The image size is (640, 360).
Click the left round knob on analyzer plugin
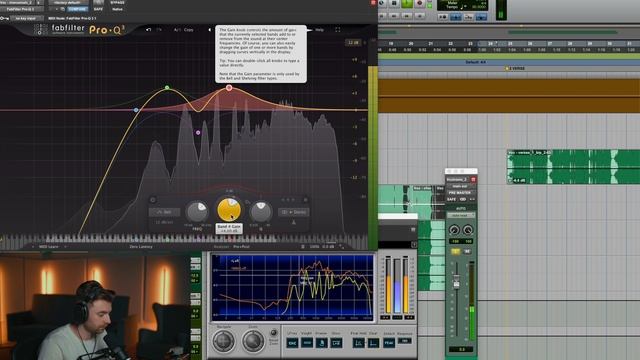223,341
